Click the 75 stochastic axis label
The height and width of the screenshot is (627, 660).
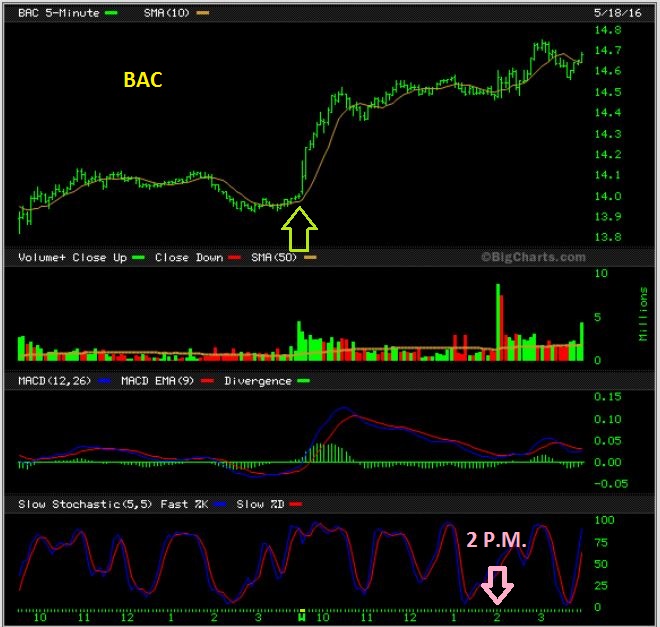pos(601,543)
